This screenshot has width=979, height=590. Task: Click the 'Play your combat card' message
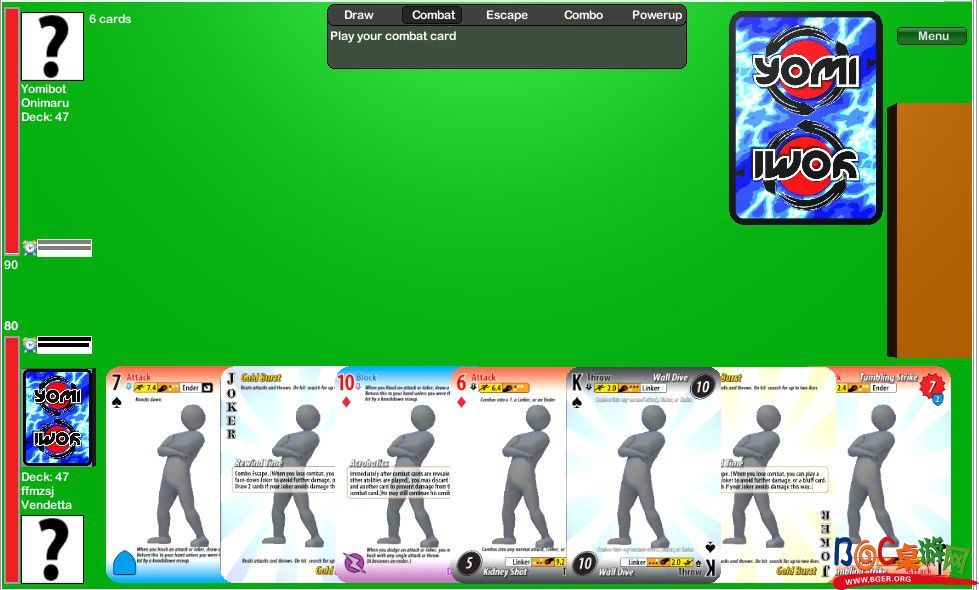(393, 36)
